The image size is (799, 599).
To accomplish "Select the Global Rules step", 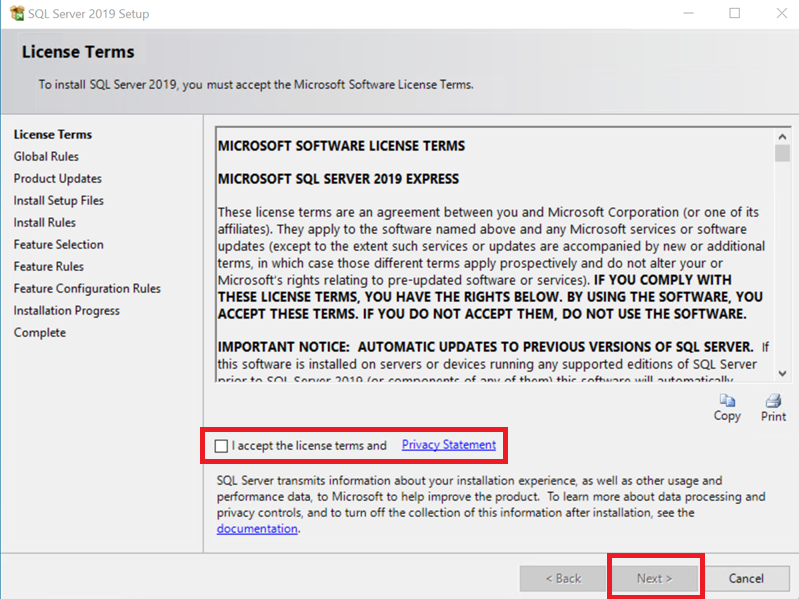I will coord(46,157).
